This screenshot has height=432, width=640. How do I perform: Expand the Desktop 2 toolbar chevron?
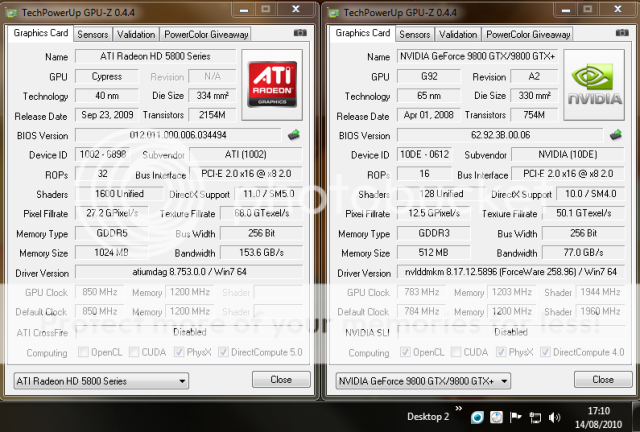pyautogui.click(x=459, y=408)
